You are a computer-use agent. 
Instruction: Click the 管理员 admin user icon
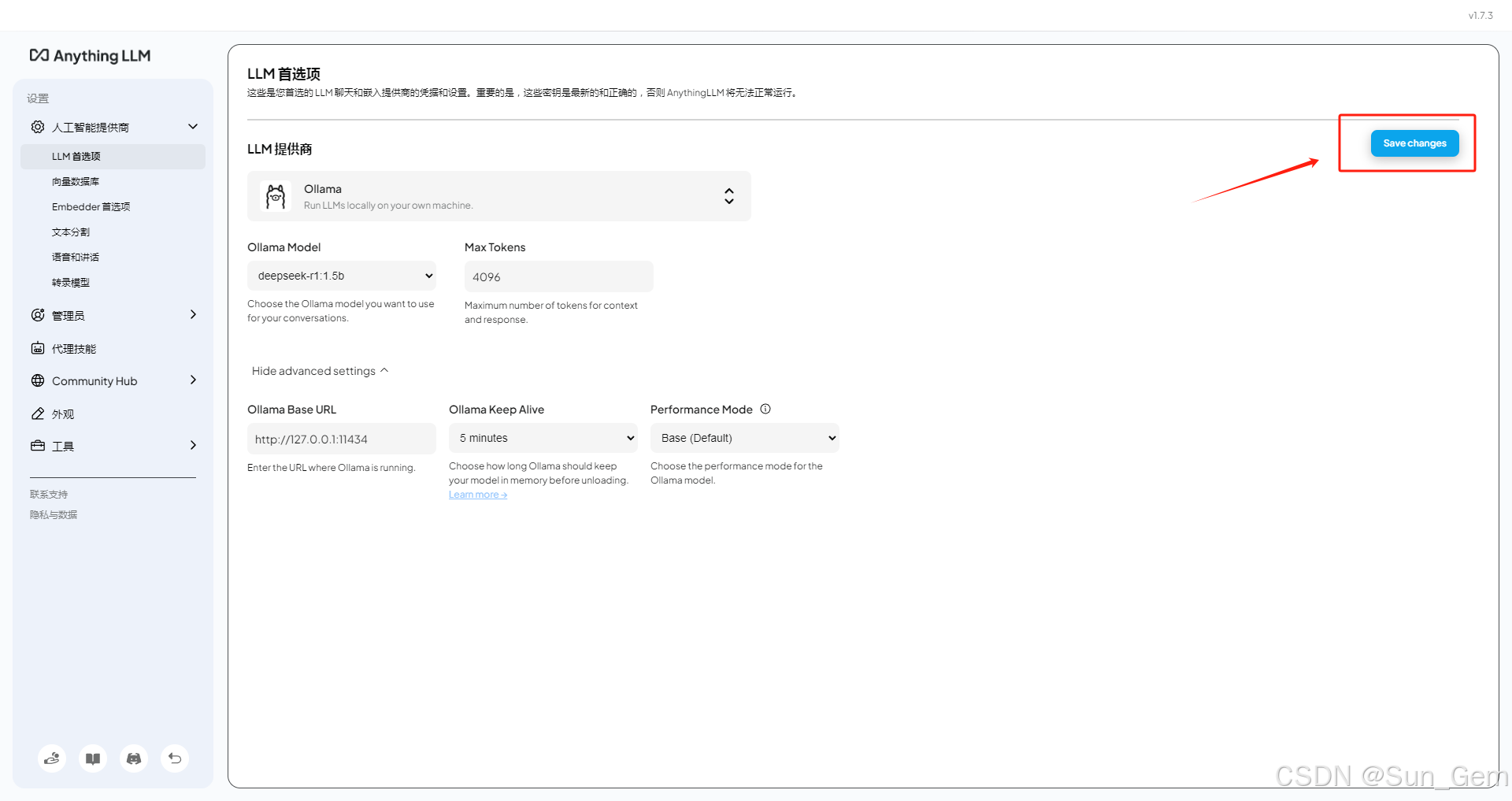coord(38,314)
